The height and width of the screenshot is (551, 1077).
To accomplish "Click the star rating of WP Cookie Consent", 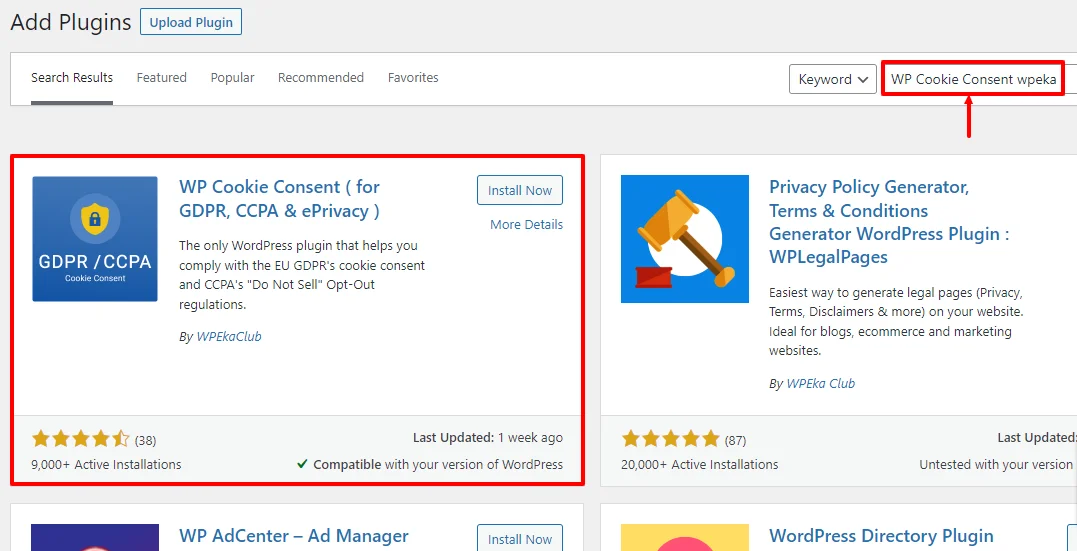I will [x=80, y=439].
